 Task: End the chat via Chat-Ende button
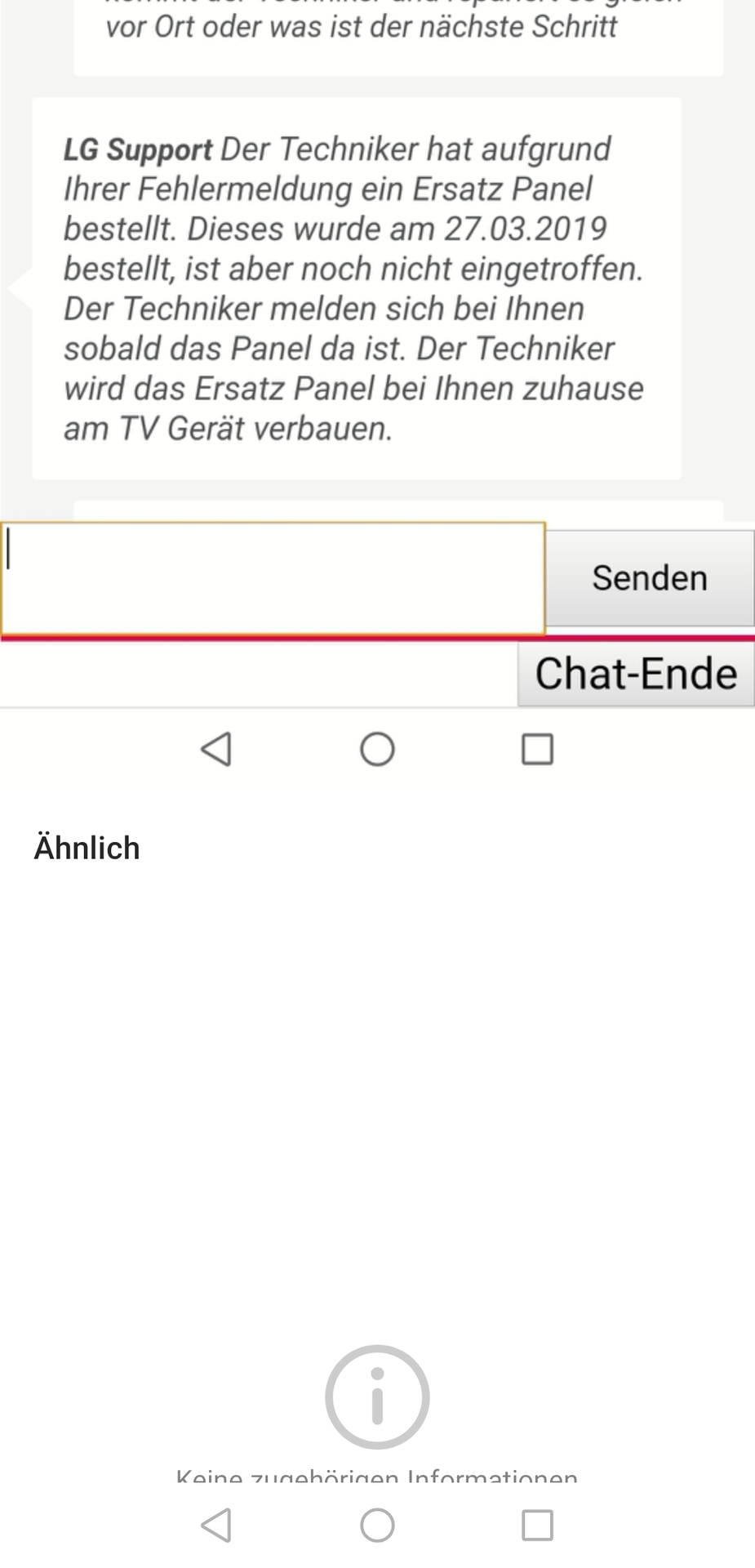tap(636, 674)
